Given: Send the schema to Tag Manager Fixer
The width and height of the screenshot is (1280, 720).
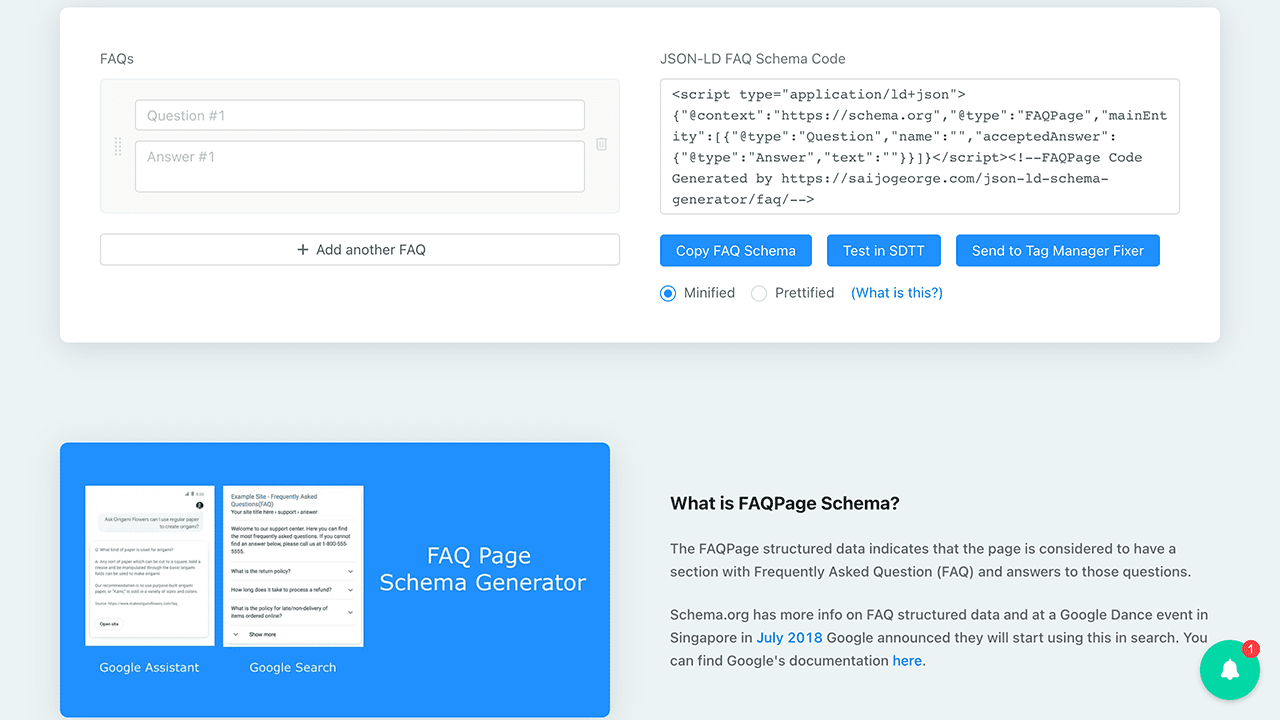Looking at the screenshot, I should pos(1057,250).
